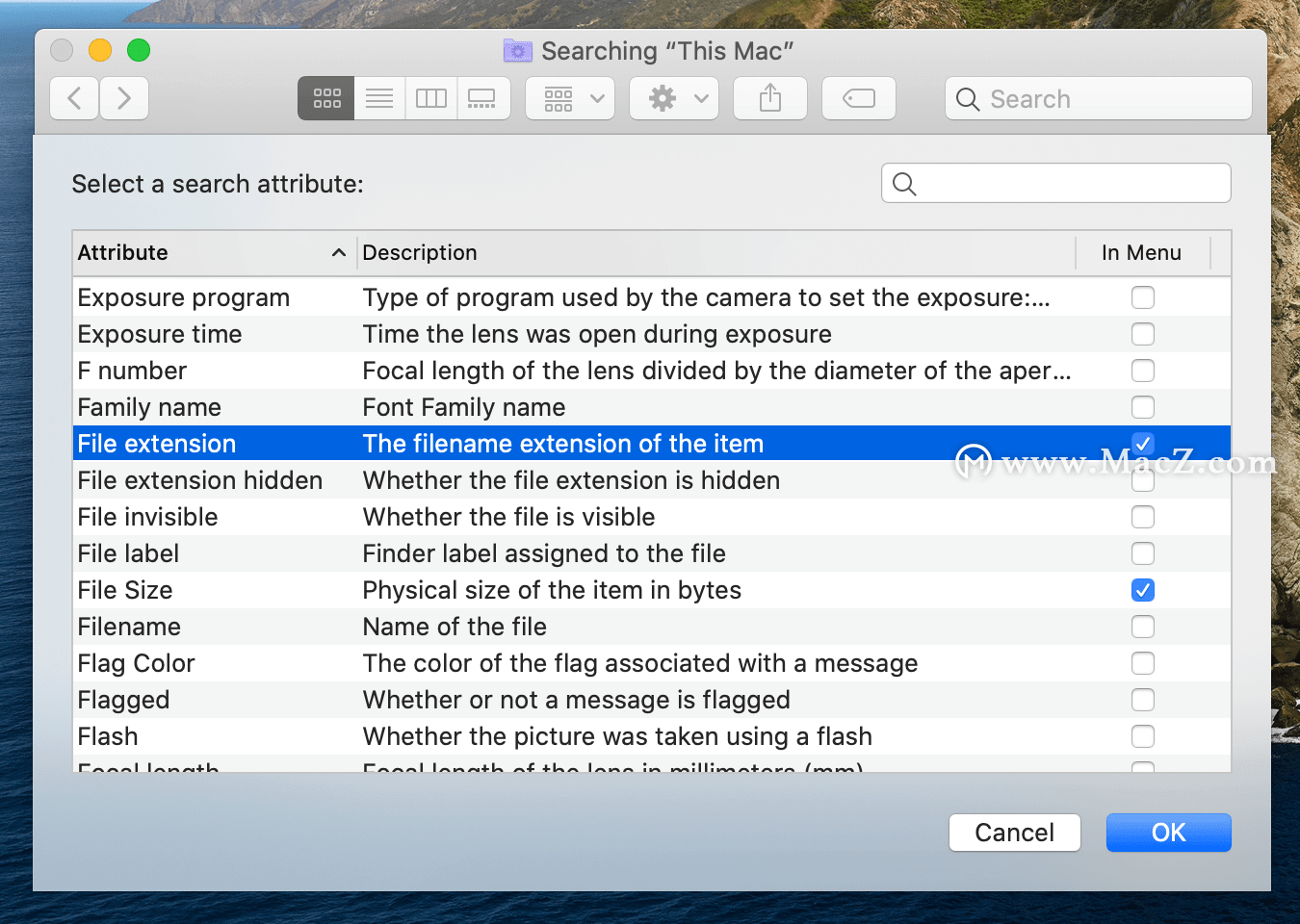The width and height of the screenshot is (1300, 924).
Task: Toggle Attribute column sort arrow
Action: (339, 252)
